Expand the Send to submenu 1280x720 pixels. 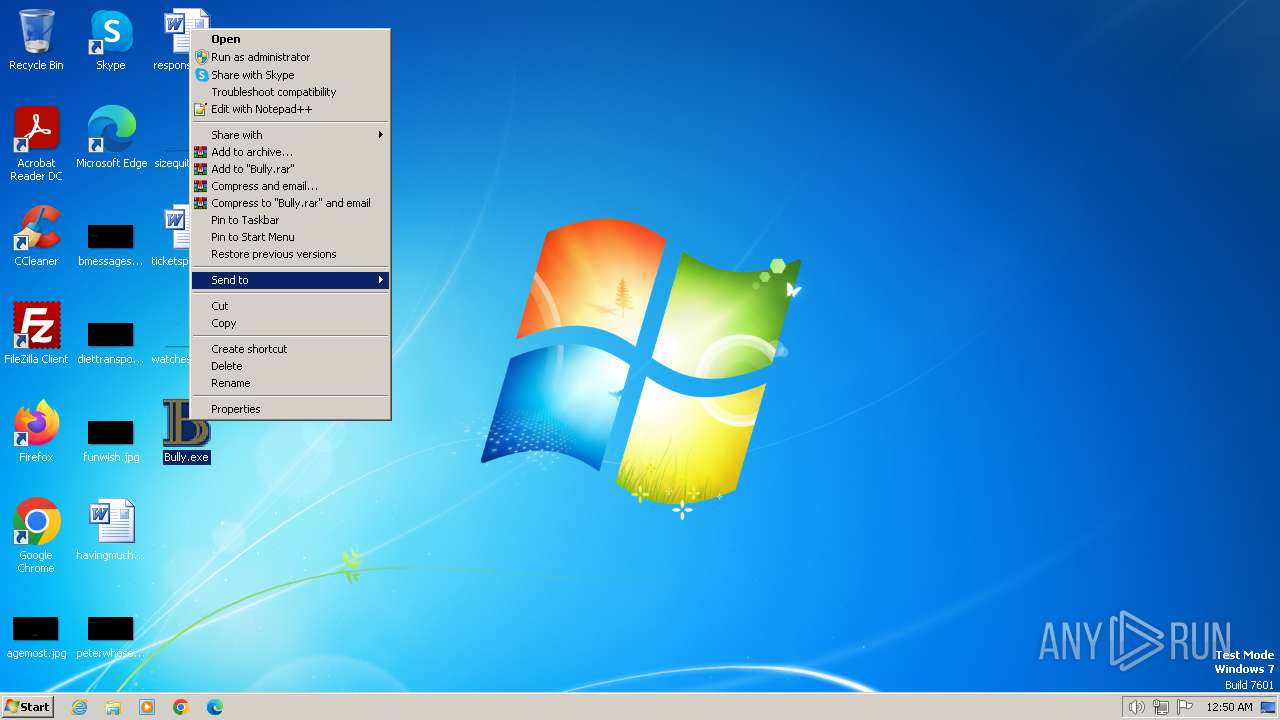[290, 280]
